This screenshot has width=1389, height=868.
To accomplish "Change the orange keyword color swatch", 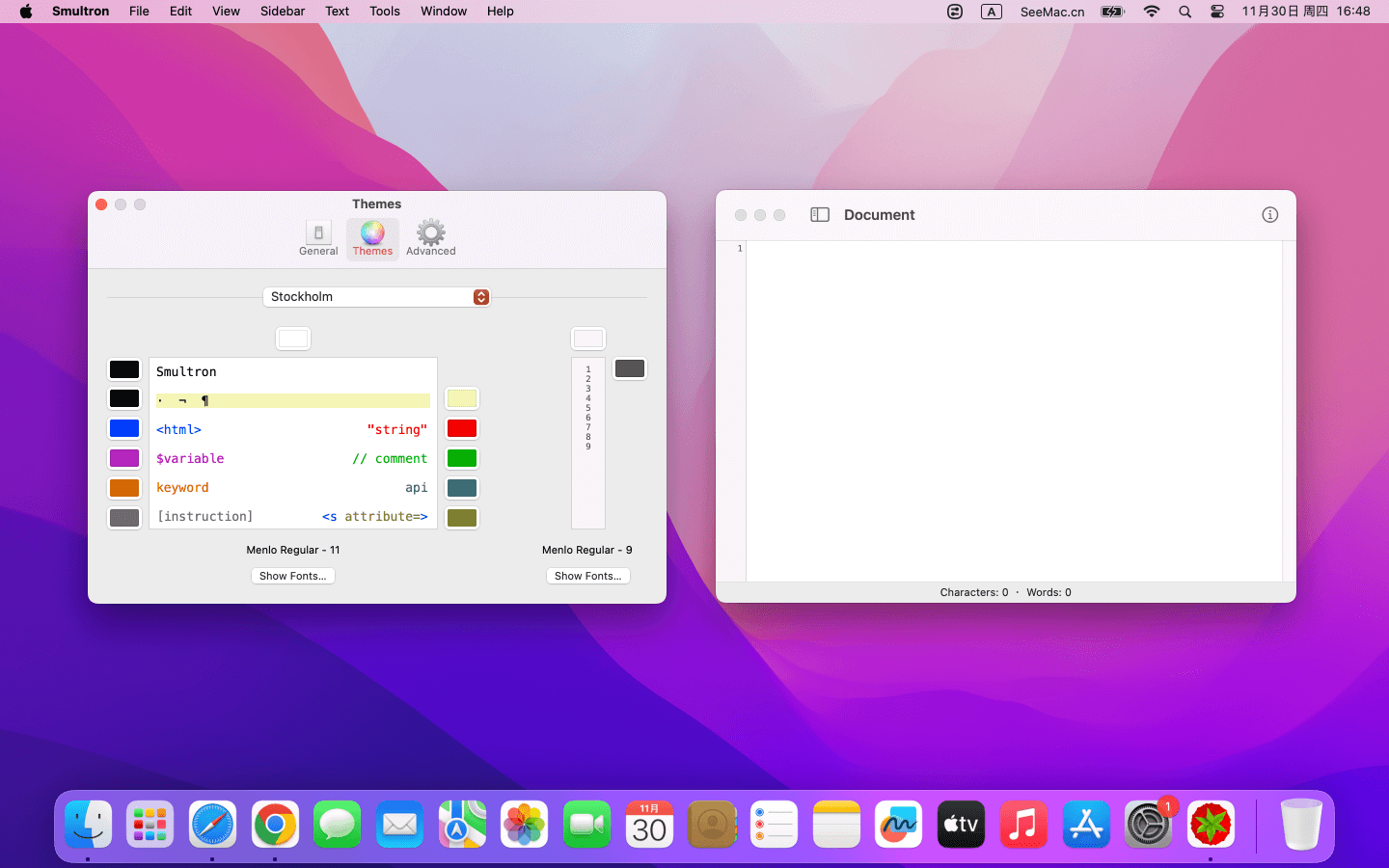I will [x=124, y=488].
